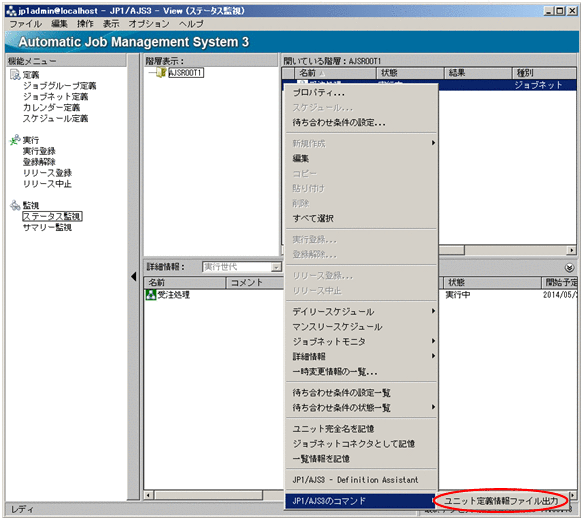The image size is (585, 521).
Task: Click 実行登録 in function menu
Action: pos(39,151)
